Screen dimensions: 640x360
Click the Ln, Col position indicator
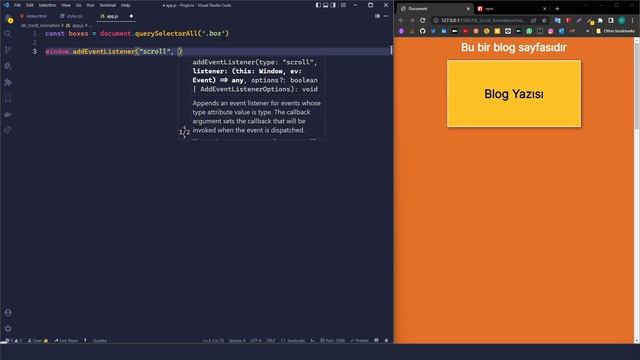point(213,340)
